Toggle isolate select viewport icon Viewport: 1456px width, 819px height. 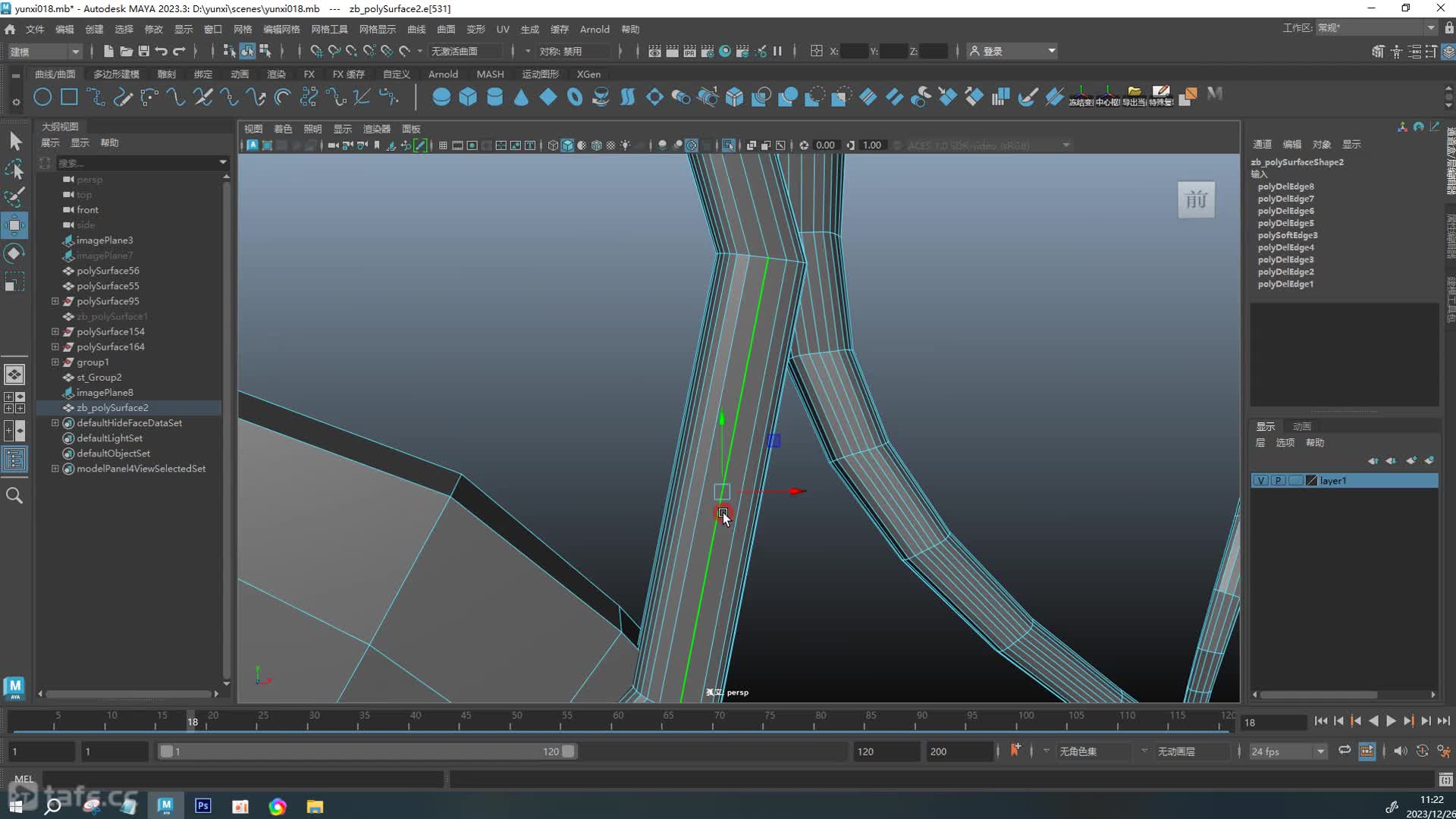coord(728,146)
